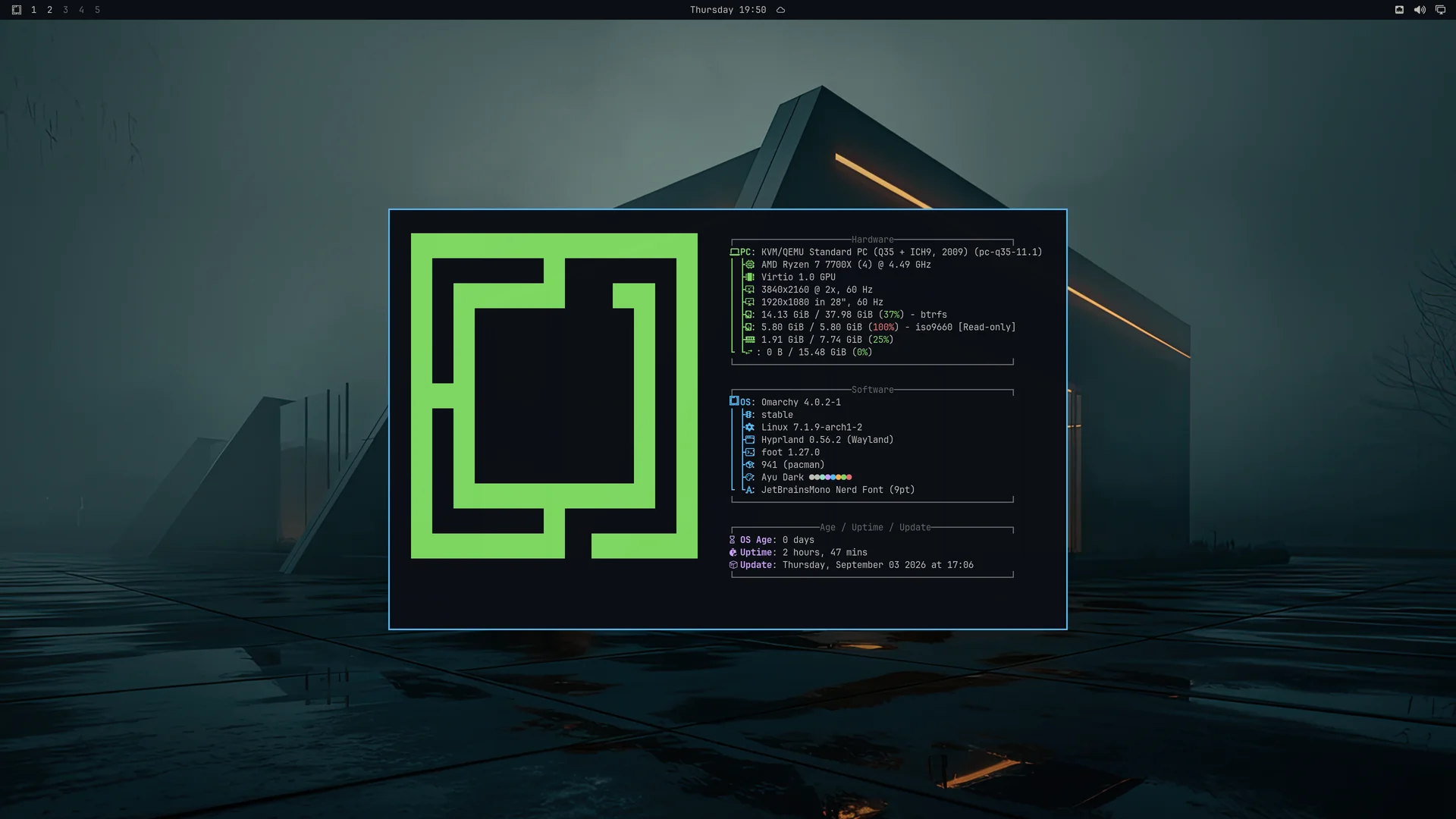Click the PC laptop icon in Hardware section
The width and height of the screenshot is (1456, 819).
click(734, 252)
